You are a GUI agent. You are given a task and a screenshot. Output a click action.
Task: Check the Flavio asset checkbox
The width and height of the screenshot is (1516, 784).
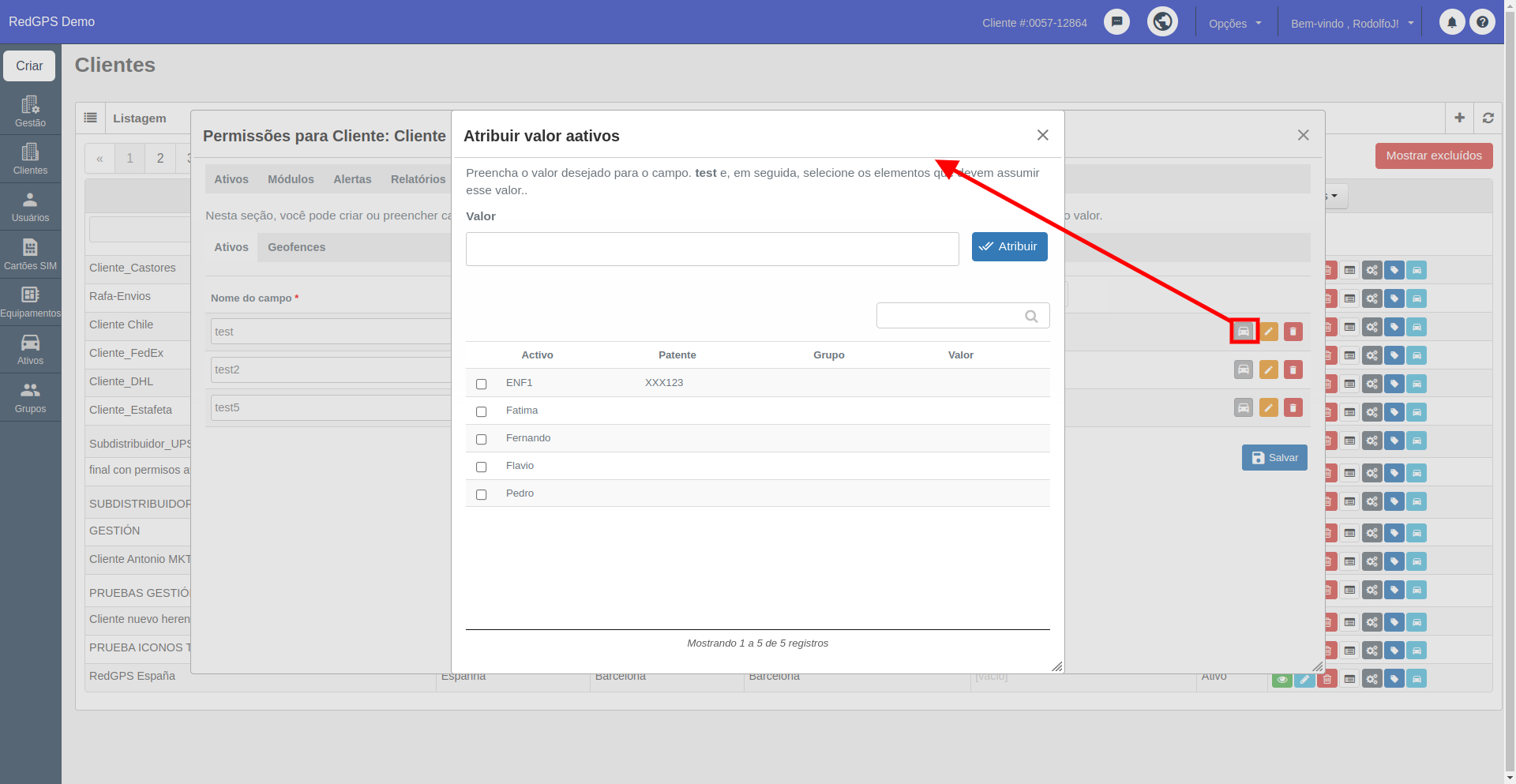pos(481,467)
